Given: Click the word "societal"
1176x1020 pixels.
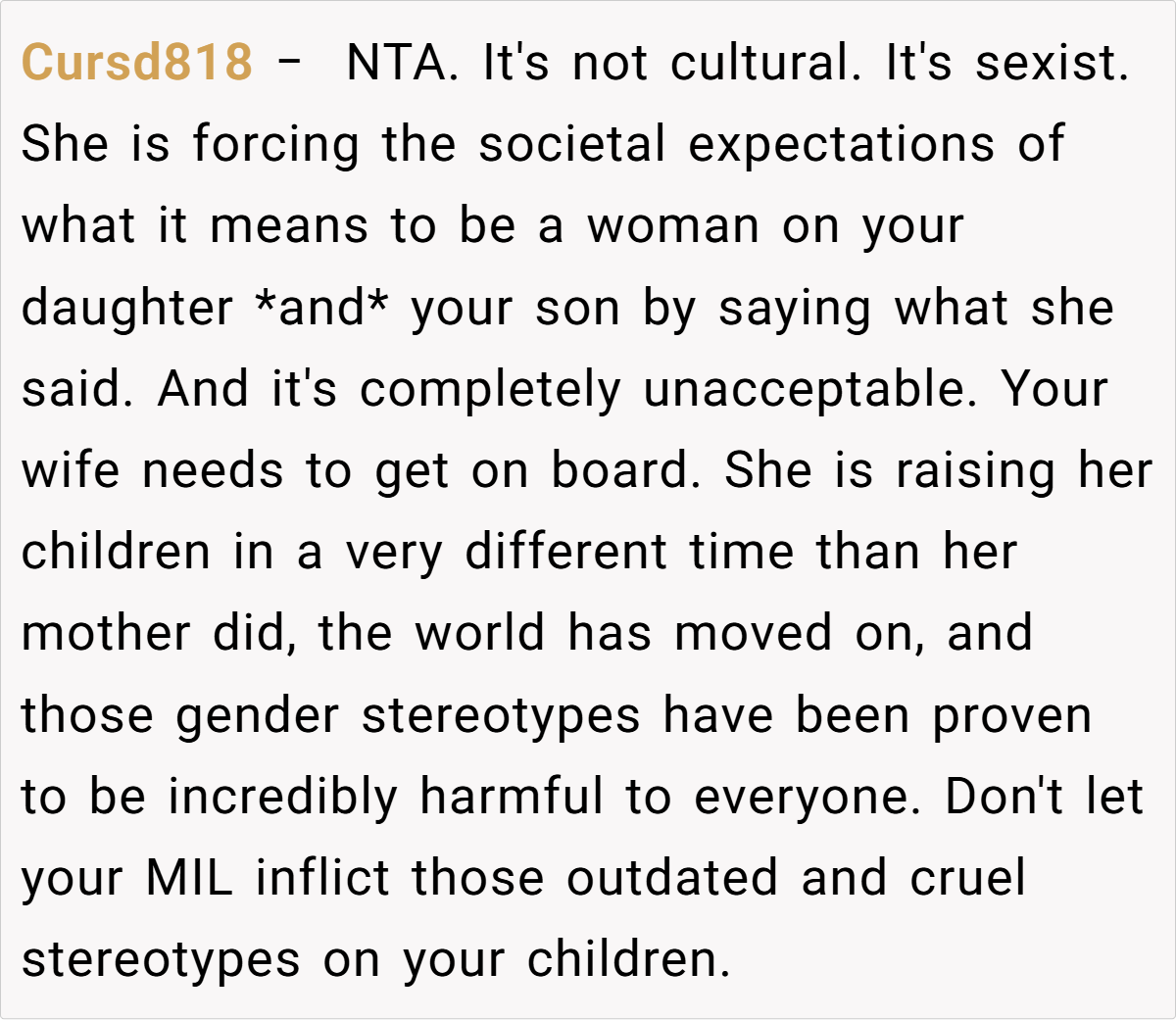Looking at the screenshot, I should [x=572, y=144].
